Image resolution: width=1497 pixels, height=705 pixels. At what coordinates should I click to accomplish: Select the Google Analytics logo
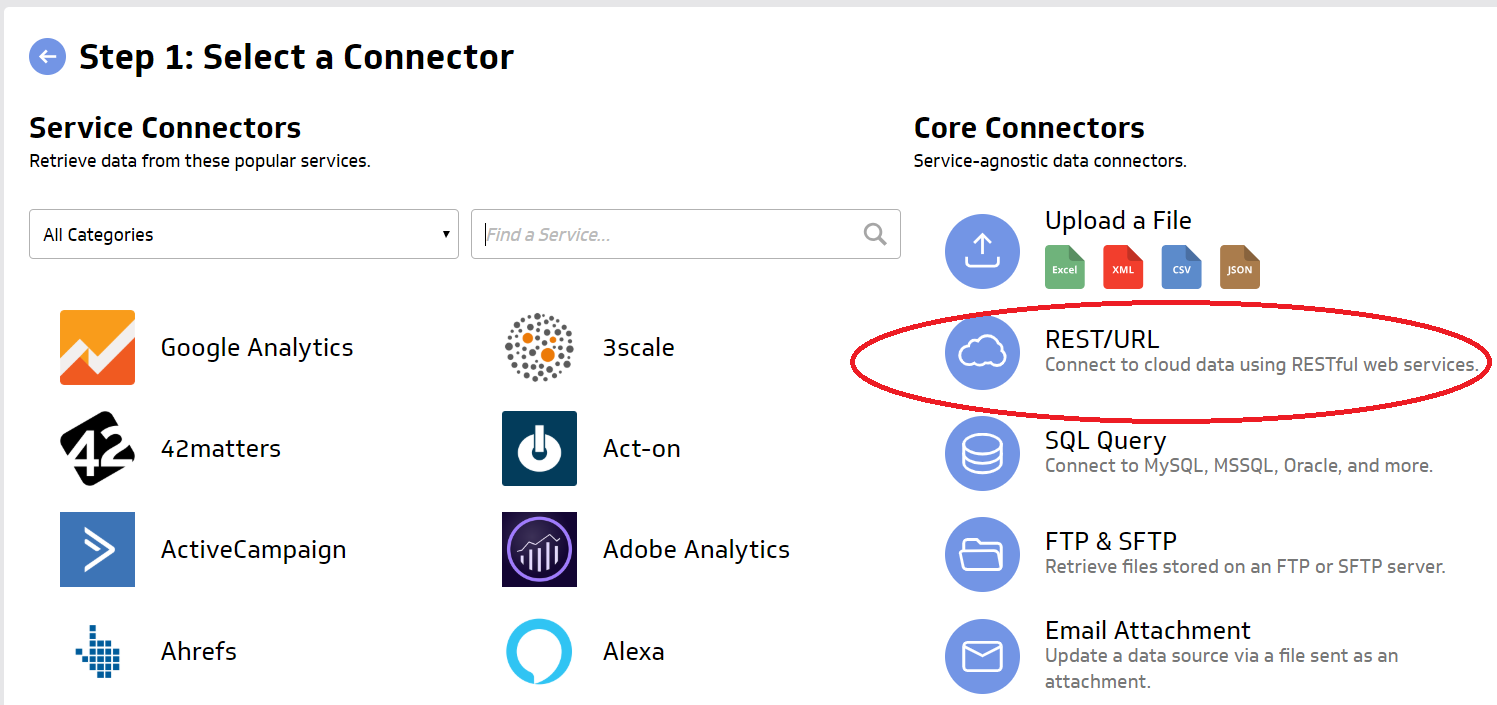pyautogui.click(x=97, y=348)
